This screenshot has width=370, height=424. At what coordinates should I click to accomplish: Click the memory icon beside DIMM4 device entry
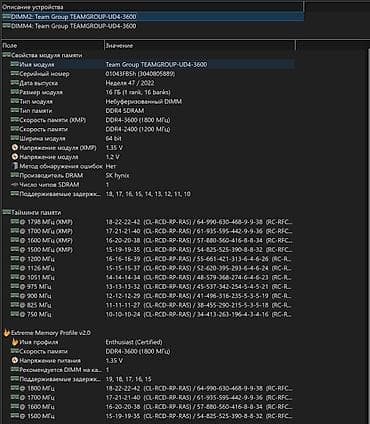(x=6, y=26)
